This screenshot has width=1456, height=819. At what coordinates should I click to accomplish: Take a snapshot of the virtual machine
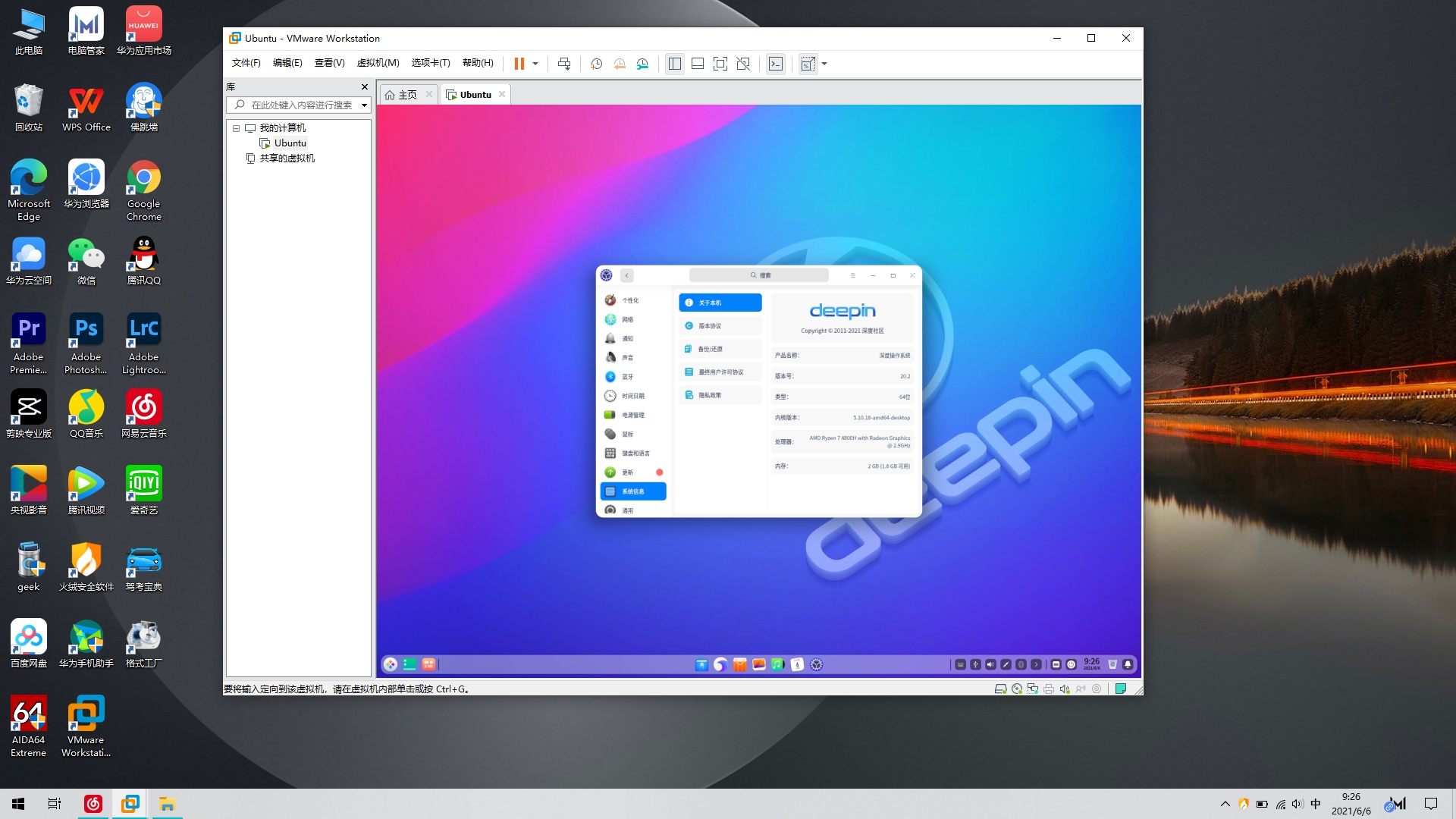(597, 64)
